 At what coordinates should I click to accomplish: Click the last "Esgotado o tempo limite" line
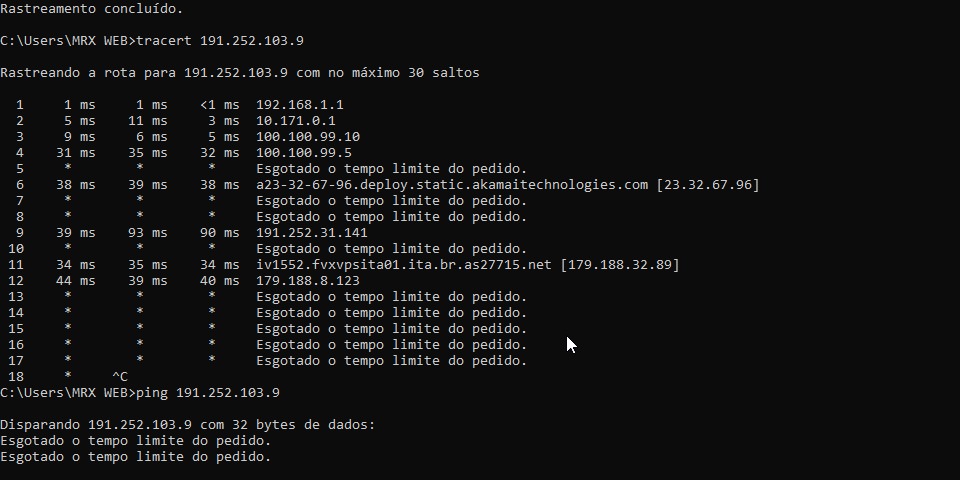click(136, 457)
